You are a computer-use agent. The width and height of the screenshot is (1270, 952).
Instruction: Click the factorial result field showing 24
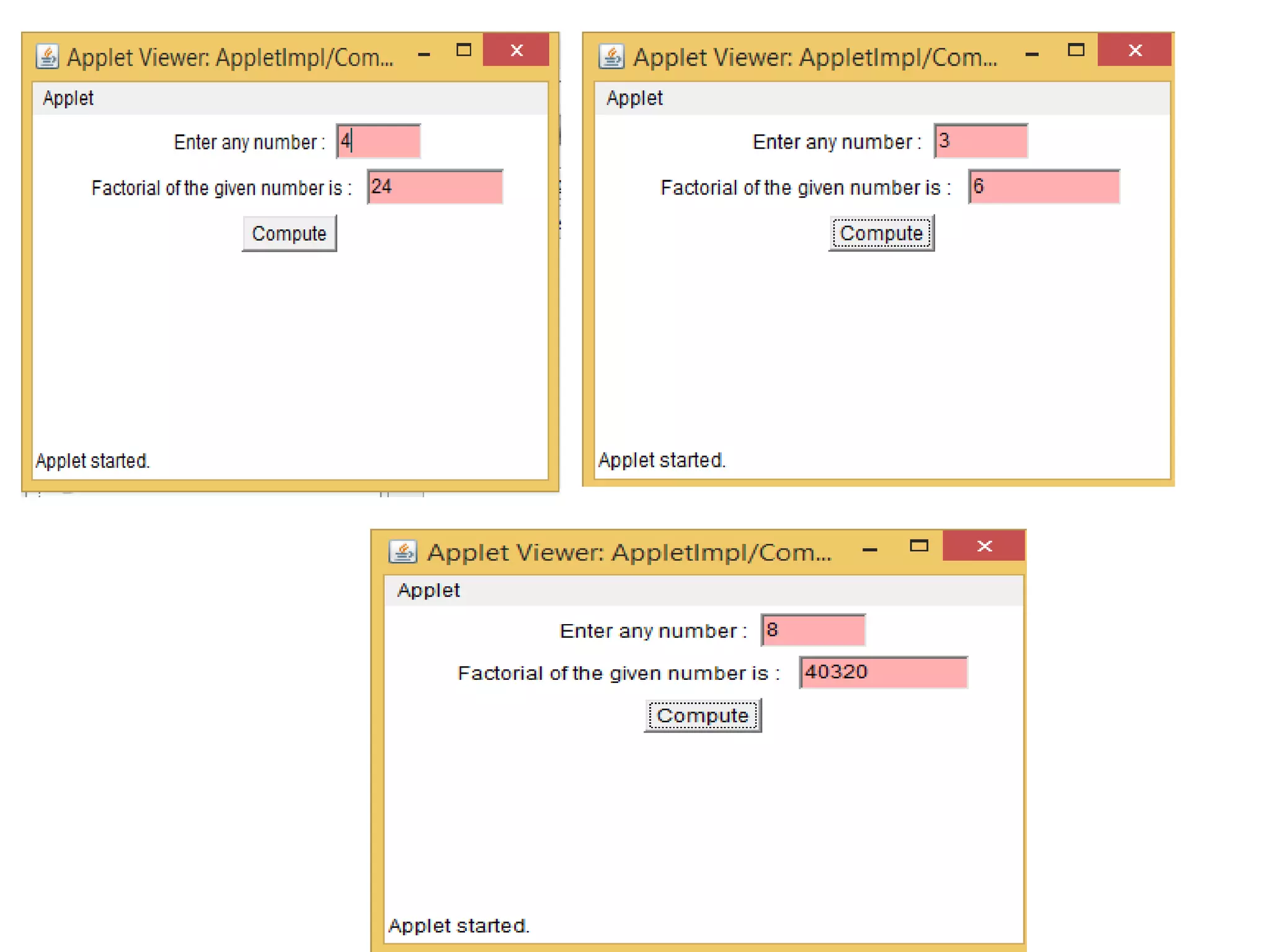pyautogui.click(x=435, y=187)
